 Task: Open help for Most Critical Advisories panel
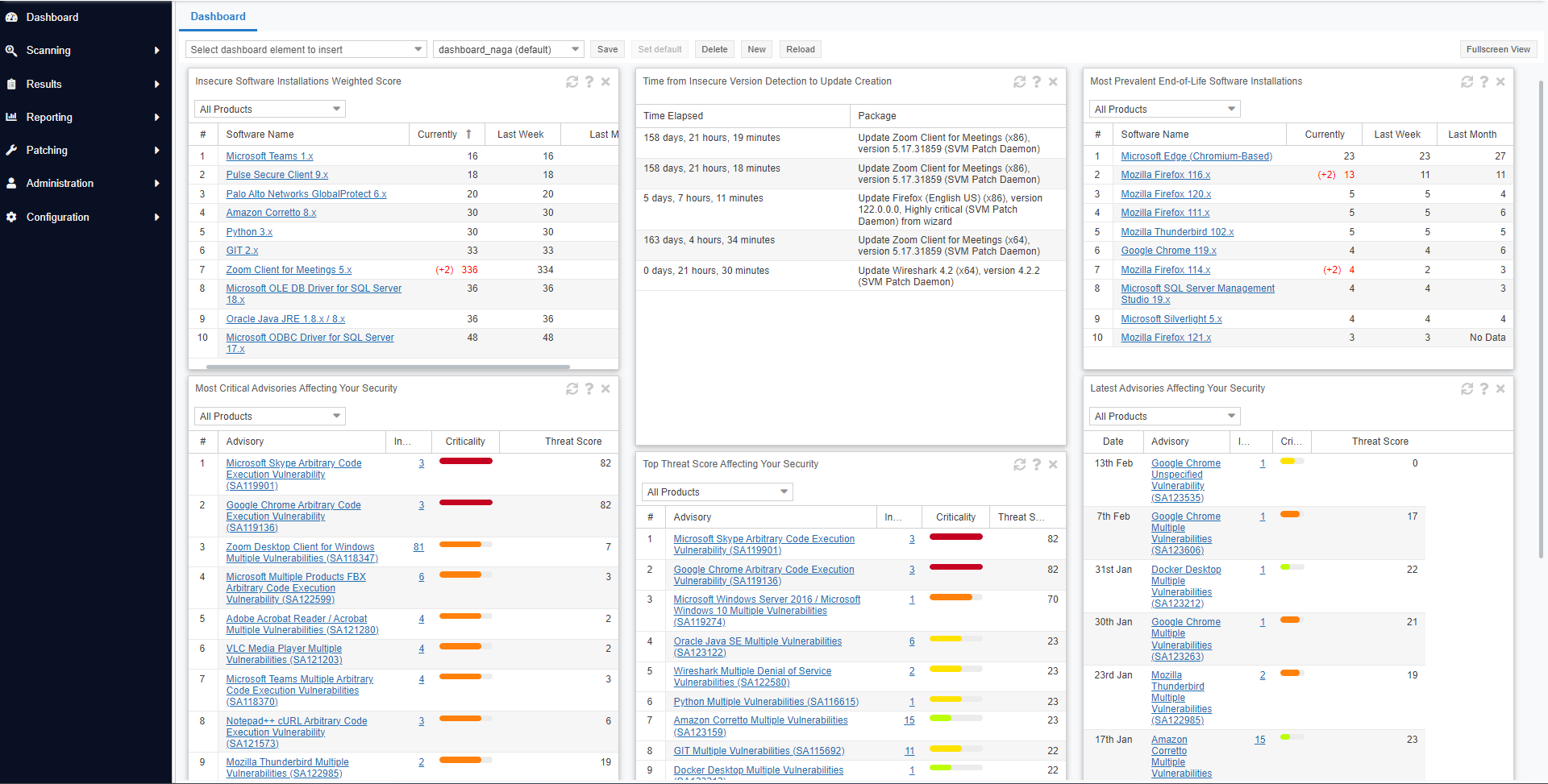point(589,389)
